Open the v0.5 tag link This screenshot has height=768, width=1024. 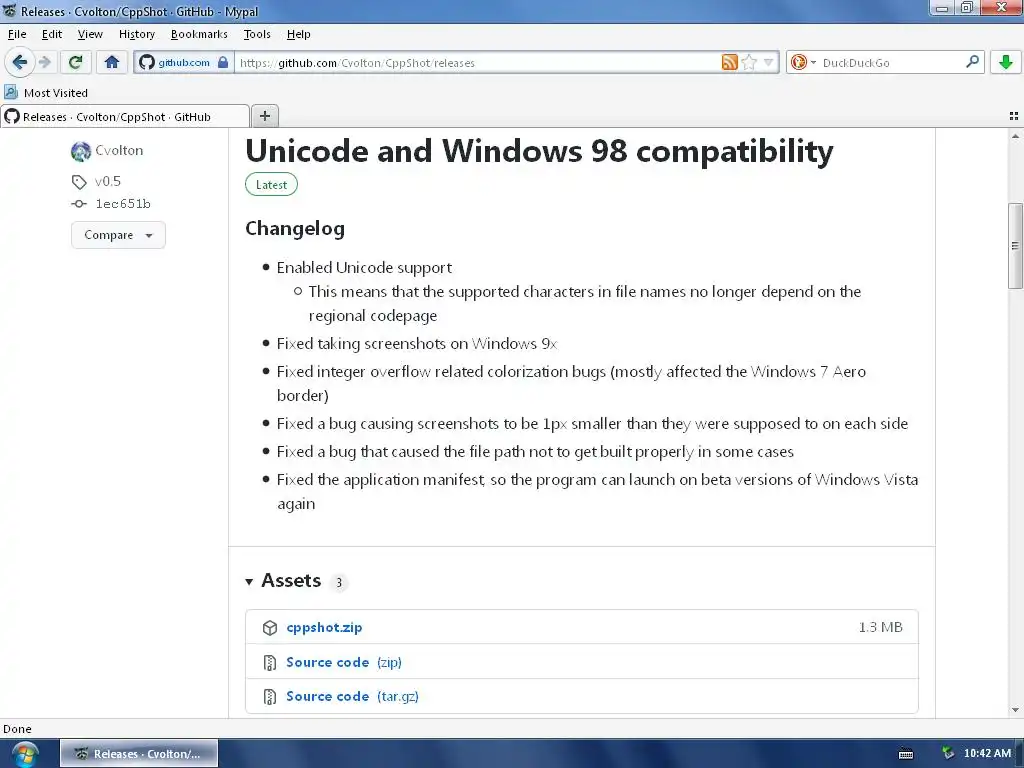(108, 181)
